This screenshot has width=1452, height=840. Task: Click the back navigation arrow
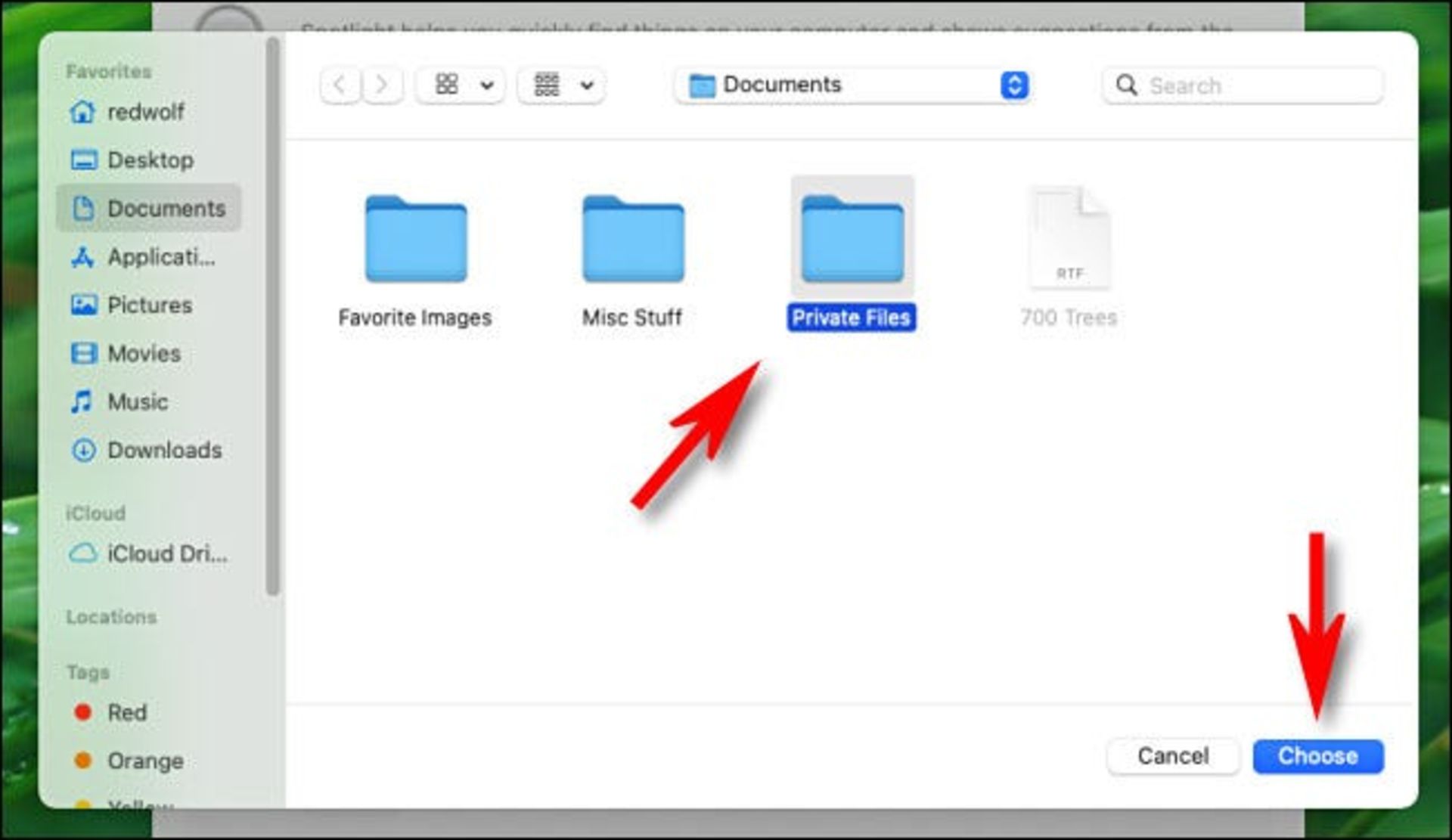click(340, 85)
